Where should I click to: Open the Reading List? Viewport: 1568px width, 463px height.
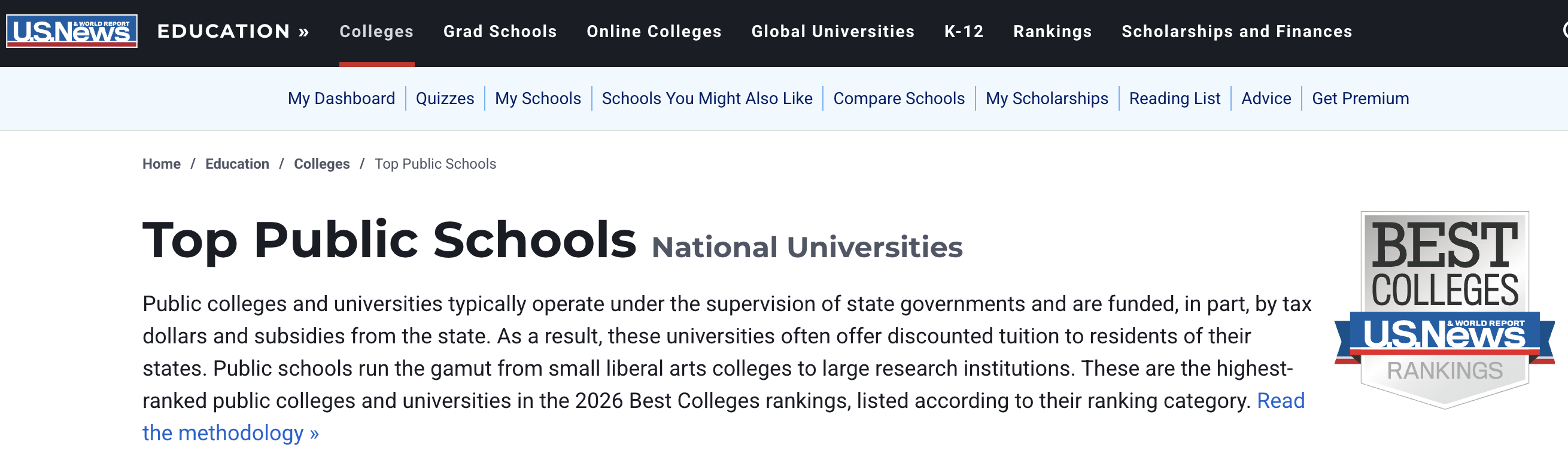1175,98
